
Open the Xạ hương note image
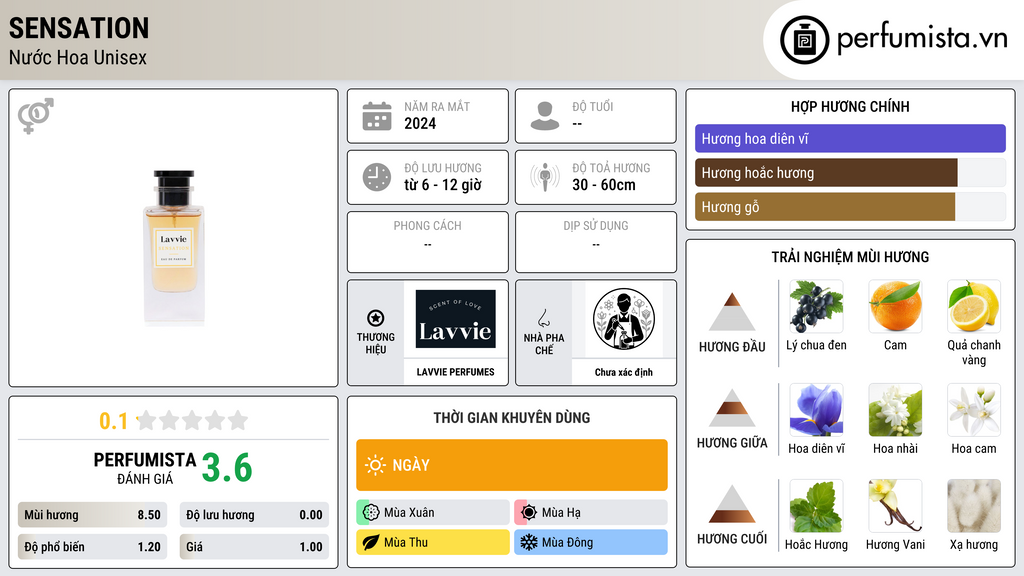[x=974, y=506]
